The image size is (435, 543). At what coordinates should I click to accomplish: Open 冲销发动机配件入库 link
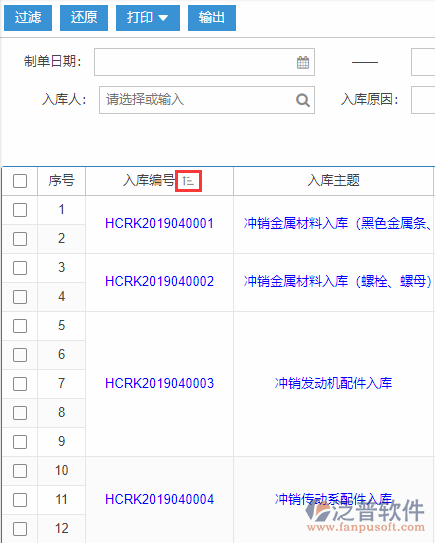tap(333, 383)
